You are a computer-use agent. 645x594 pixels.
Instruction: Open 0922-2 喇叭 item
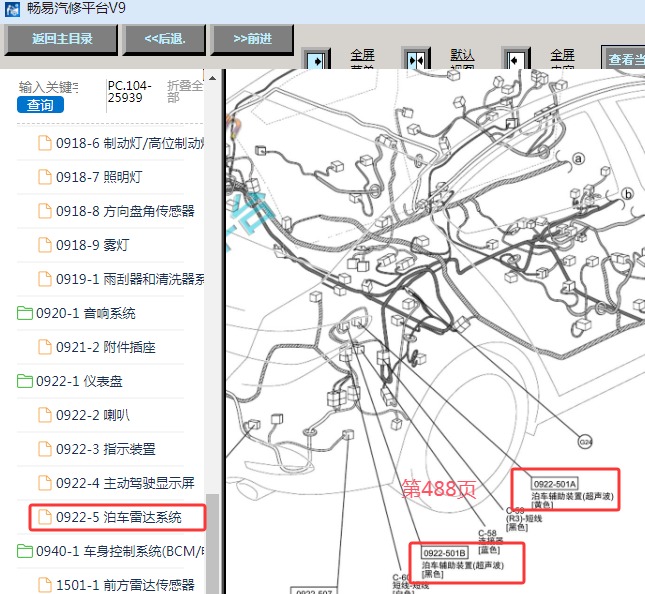93,415
